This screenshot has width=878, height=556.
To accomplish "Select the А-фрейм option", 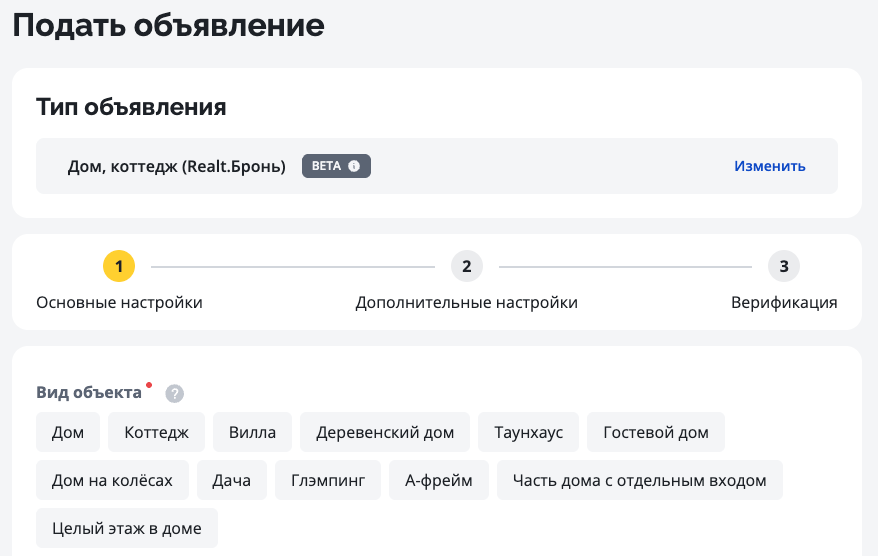I will (x=439, y=480).
